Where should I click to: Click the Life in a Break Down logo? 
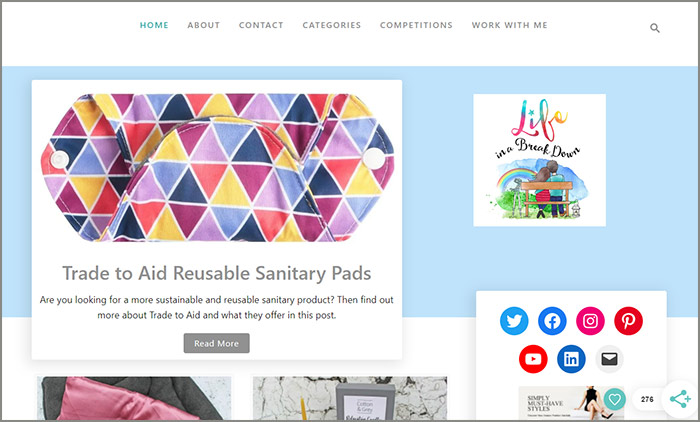539,160
